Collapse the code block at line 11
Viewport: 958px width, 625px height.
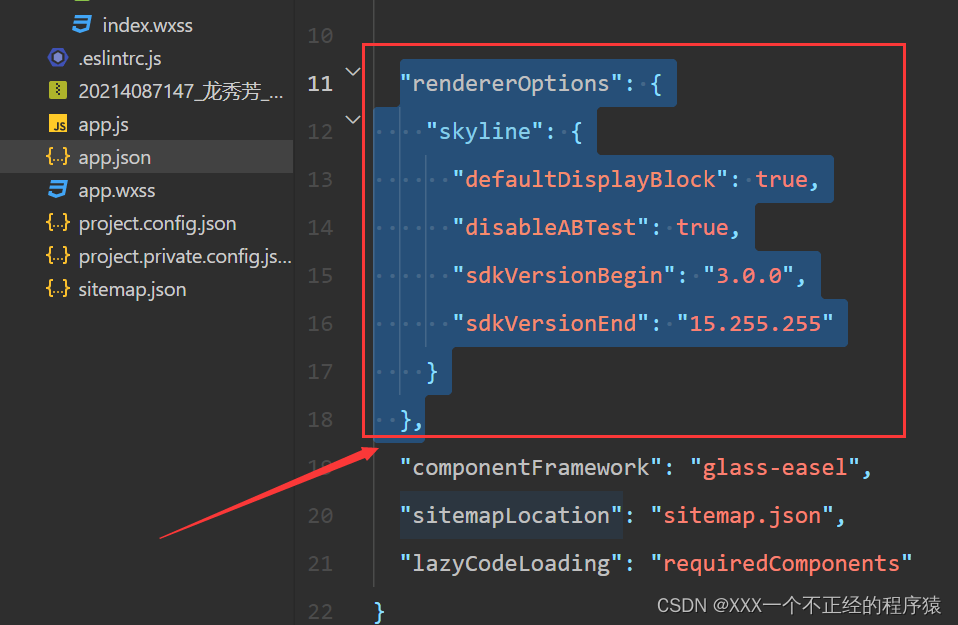click(x=350, y=72)
